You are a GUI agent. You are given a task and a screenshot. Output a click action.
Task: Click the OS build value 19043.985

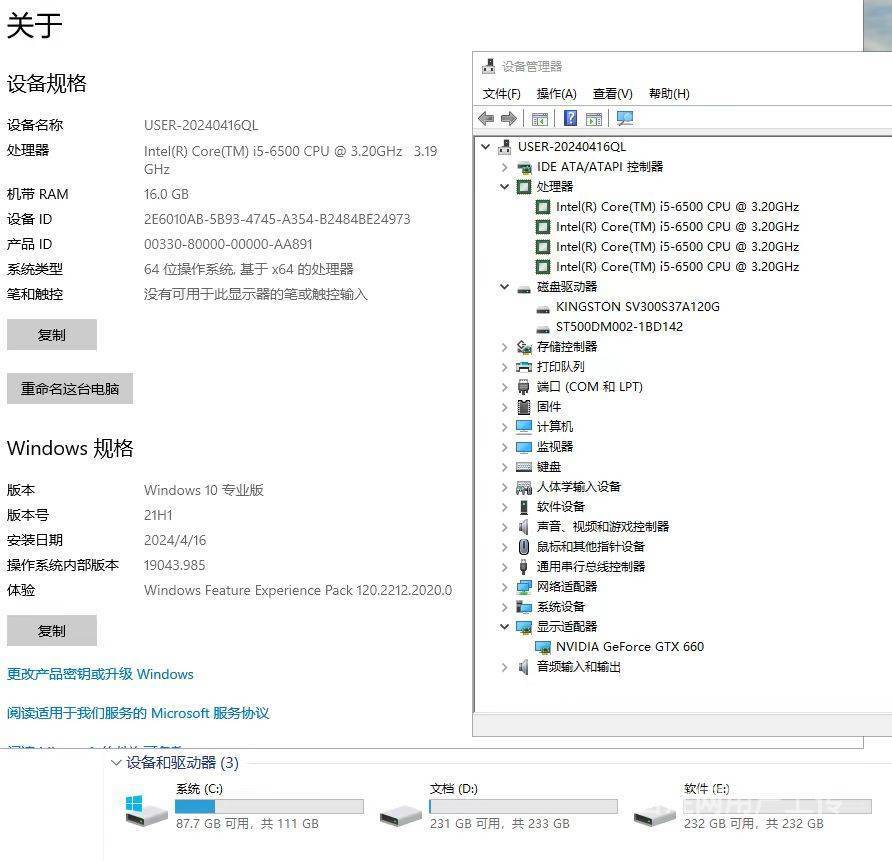pos(175,565)
